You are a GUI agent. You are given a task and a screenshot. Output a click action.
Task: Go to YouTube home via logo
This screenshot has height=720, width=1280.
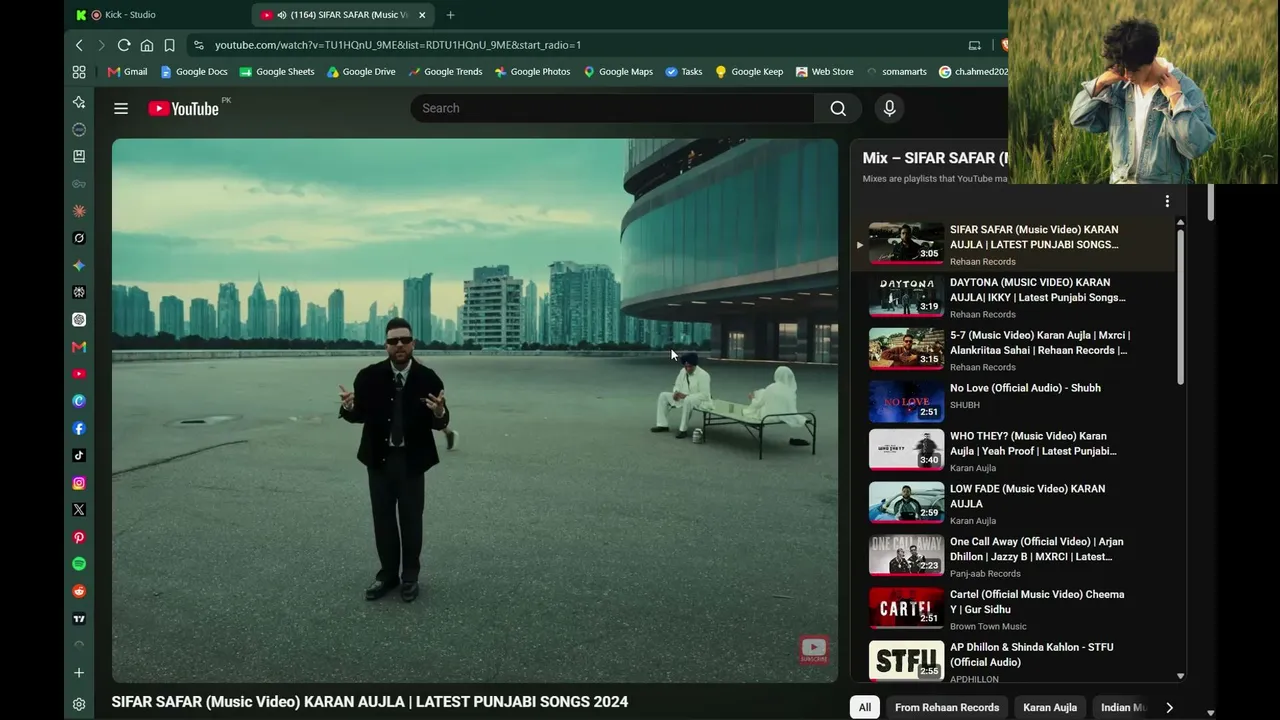coord(184,109)
